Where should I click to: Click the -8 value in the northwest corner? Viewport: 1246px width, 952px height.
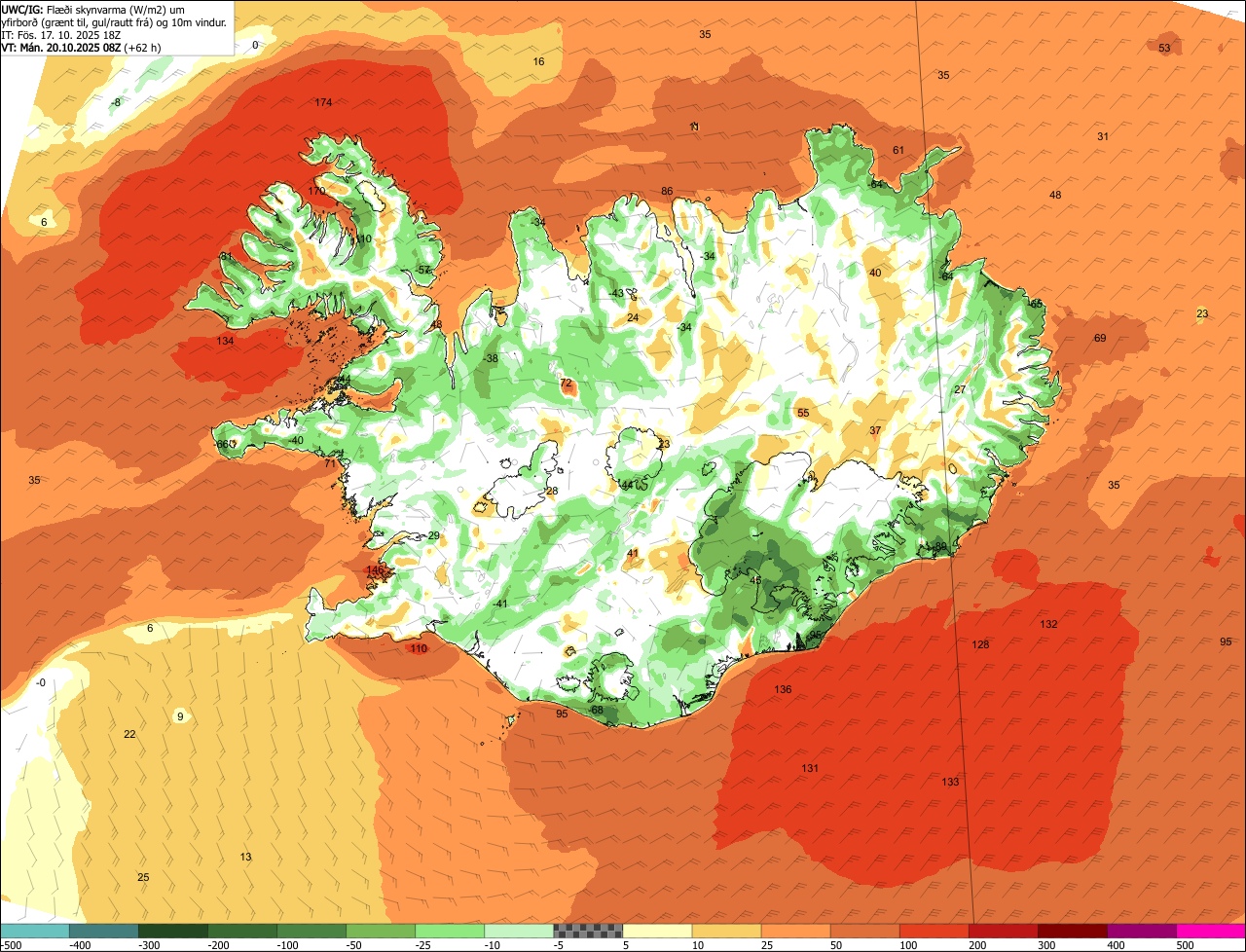tap(116, 102)
